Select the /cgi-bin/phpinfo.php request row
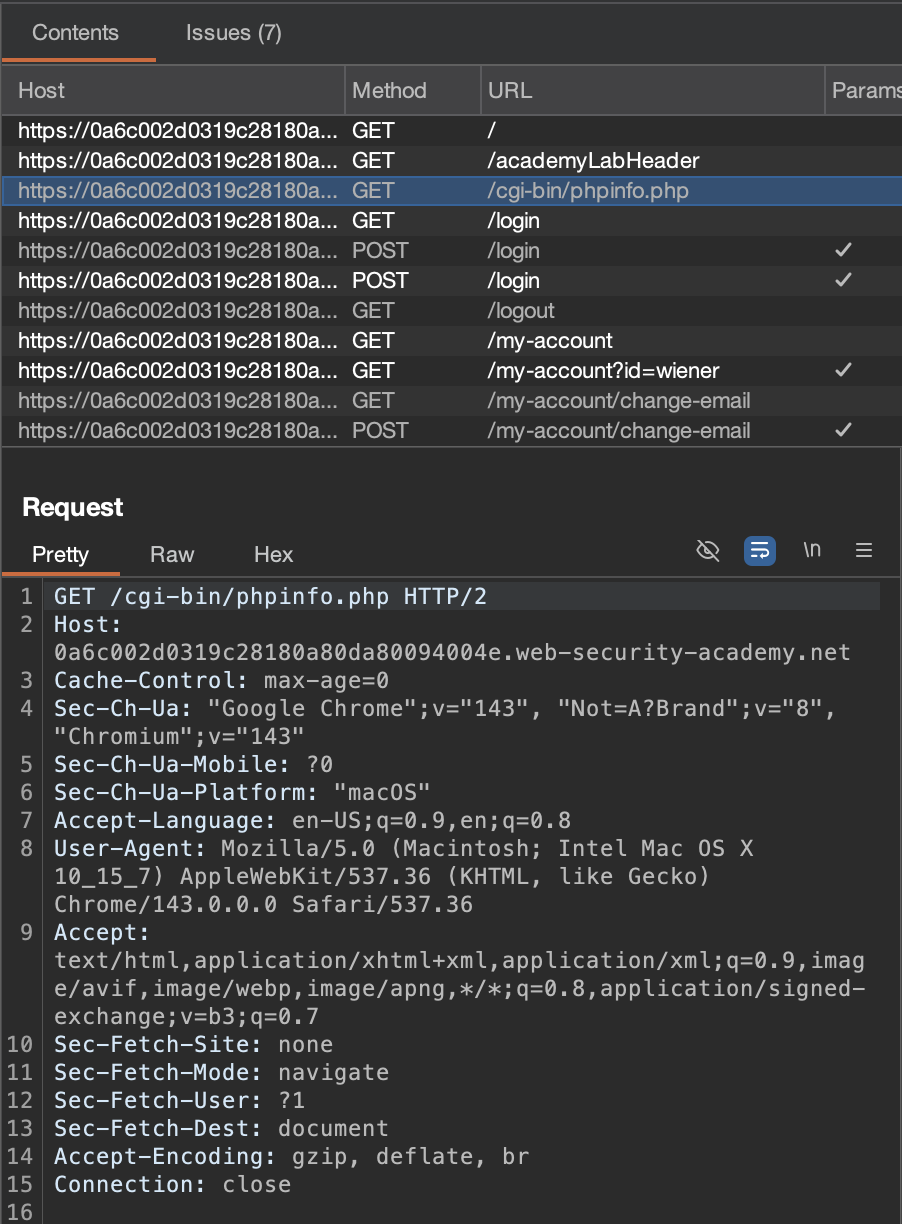The height and width of the screenshot is (1224, 902). pos(588,191)
